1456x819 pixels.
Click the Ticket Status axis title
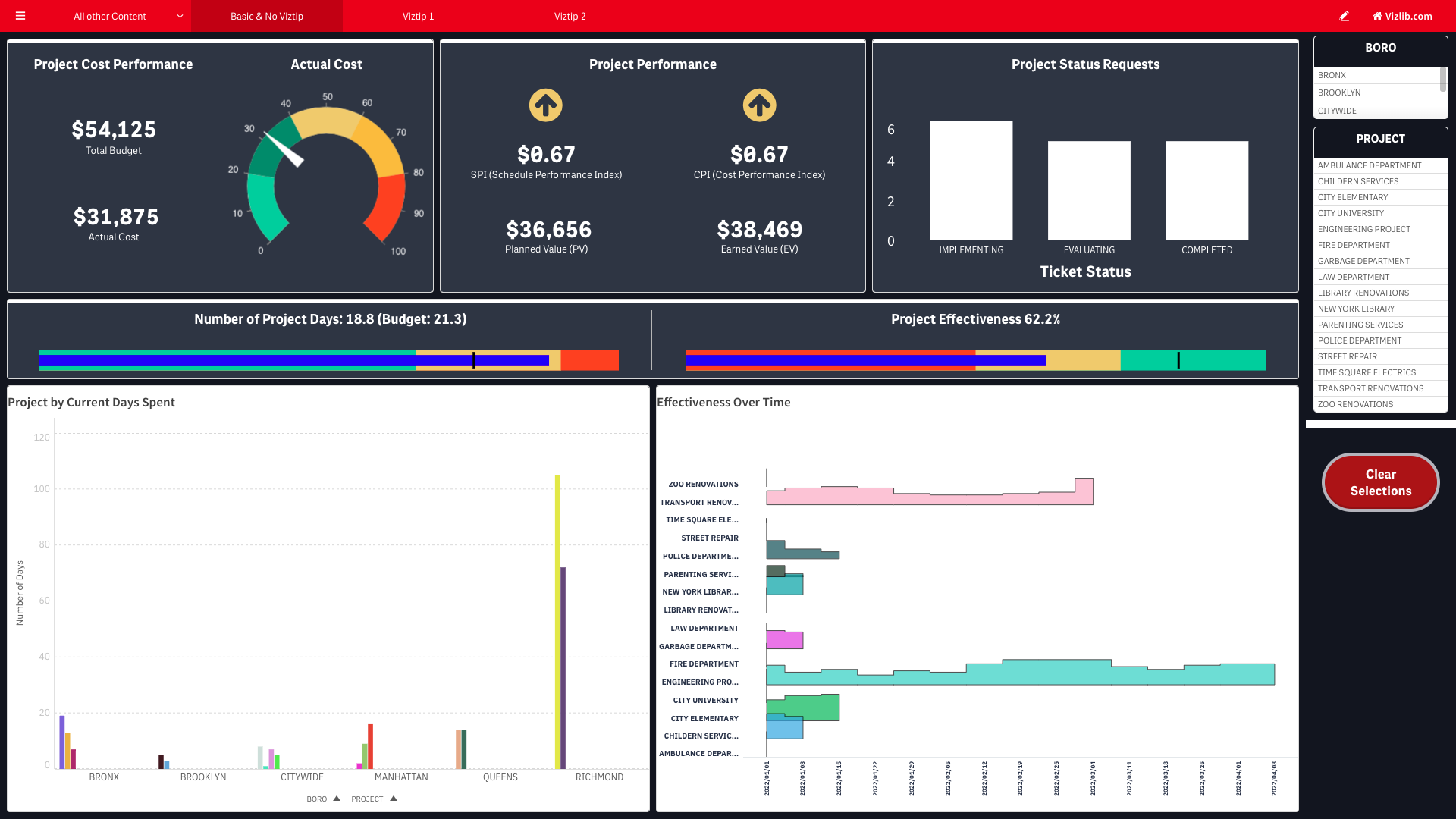pyautogui.click(x=1085, y=271)
